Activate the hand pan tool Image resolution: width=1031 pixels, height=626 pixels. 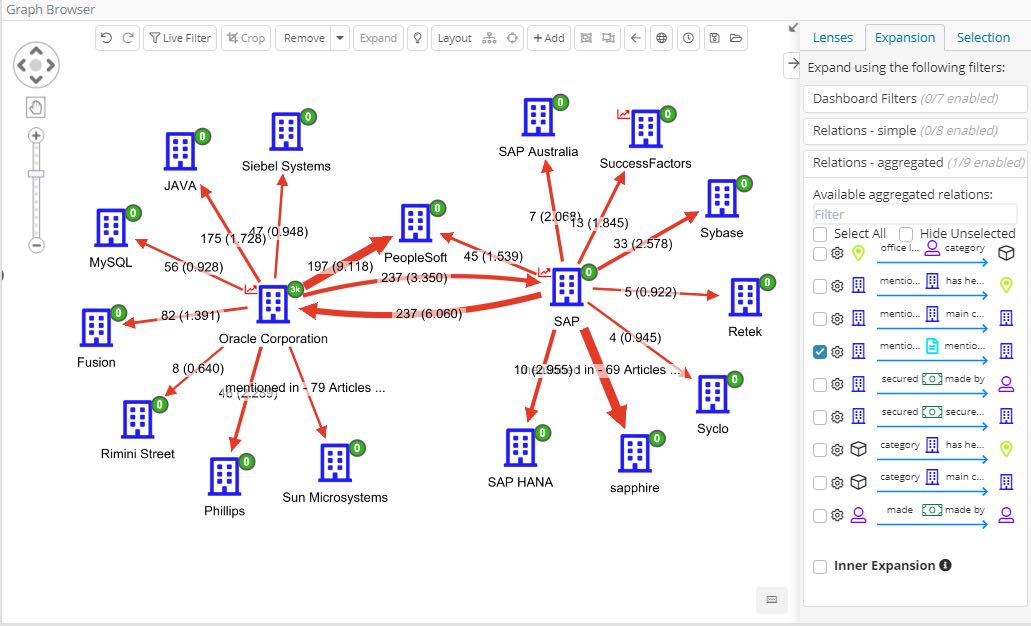coord(36,107)
